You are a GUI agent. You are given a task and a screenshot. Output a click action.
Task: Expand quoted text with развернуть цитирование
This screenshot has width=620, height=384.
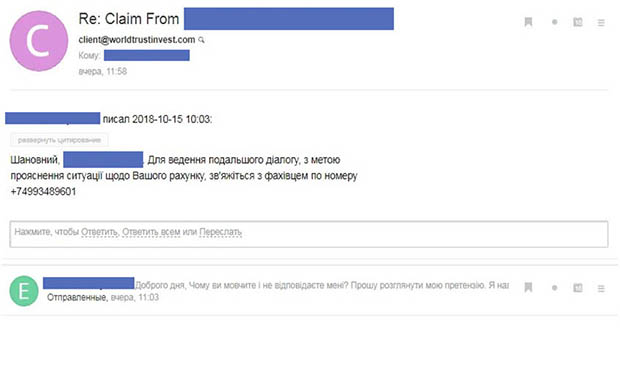coord(59,140)
